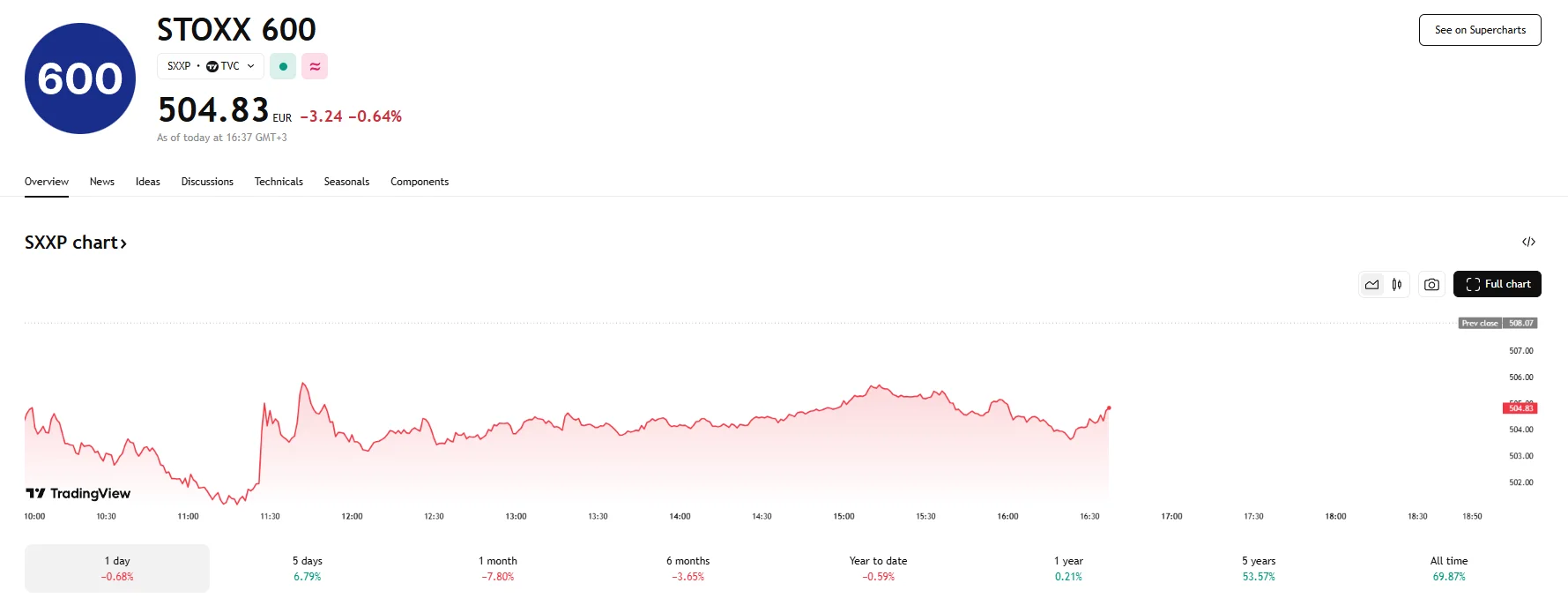Open the SXXP TVC symbol source dropdown

(211, 66)
